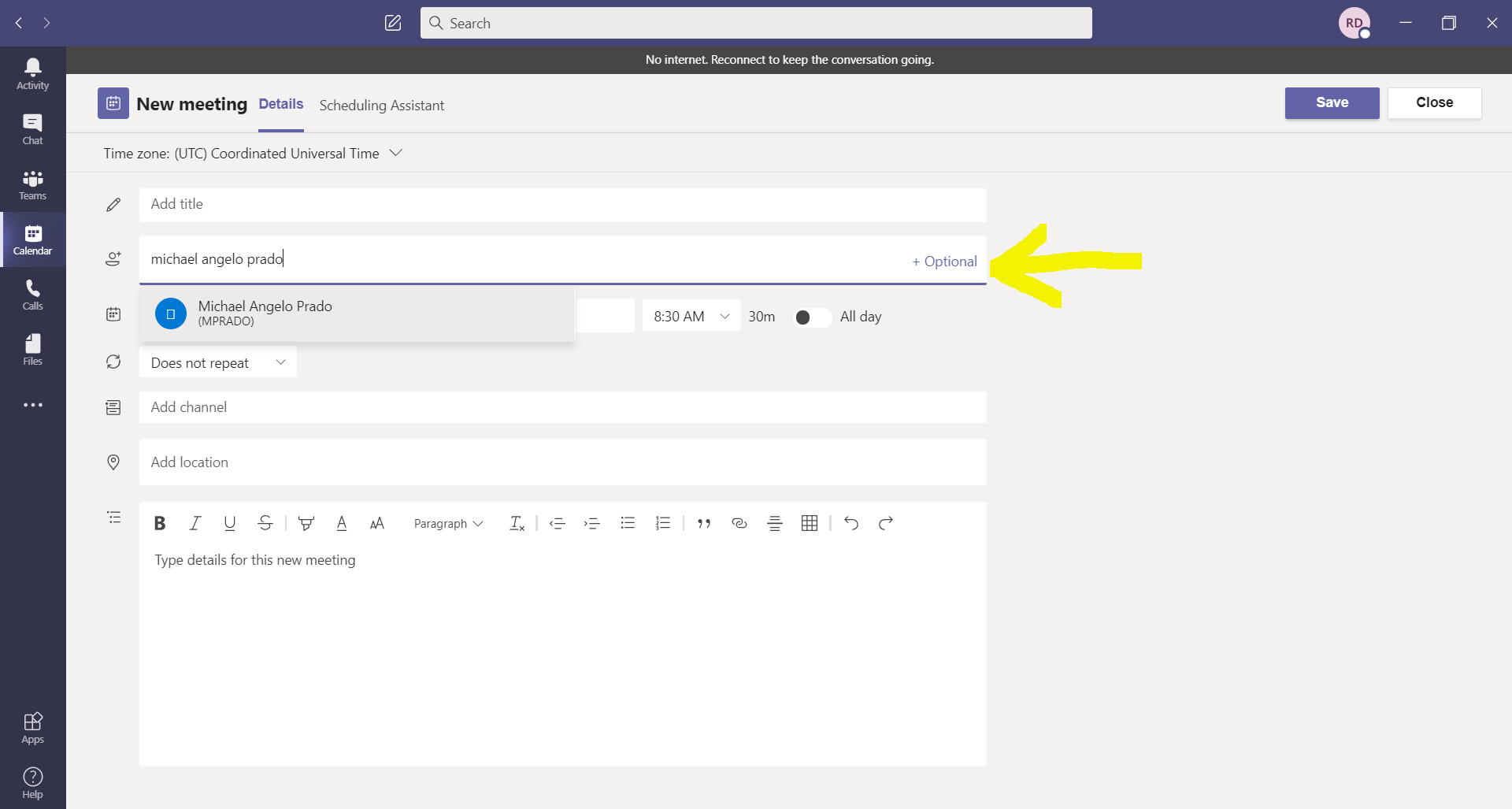Screen dimensions: 1512x809
Task: Switch to Scheduling Assistant tab
Action: click(x=382, y=106)
